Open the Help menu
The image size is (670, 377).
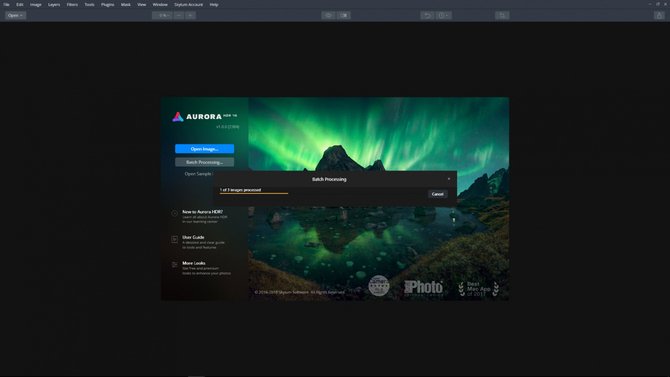click(214, 4)
